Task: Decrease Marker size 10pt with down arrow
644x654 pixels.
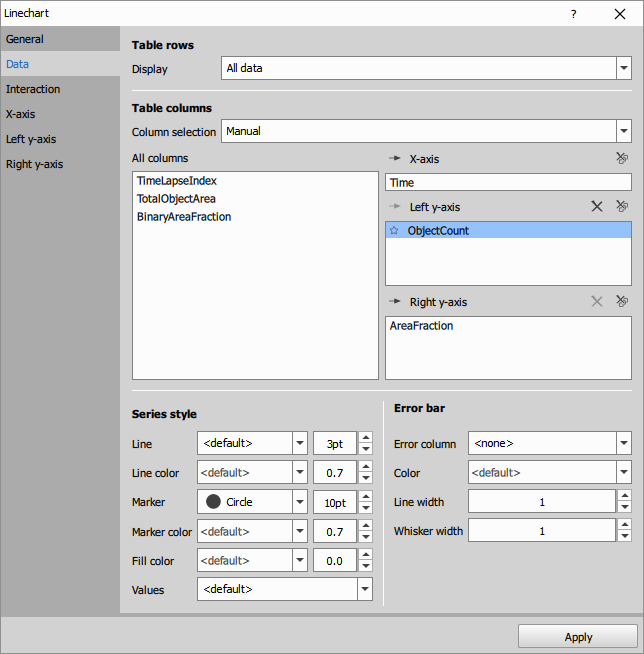Action: 366,508
